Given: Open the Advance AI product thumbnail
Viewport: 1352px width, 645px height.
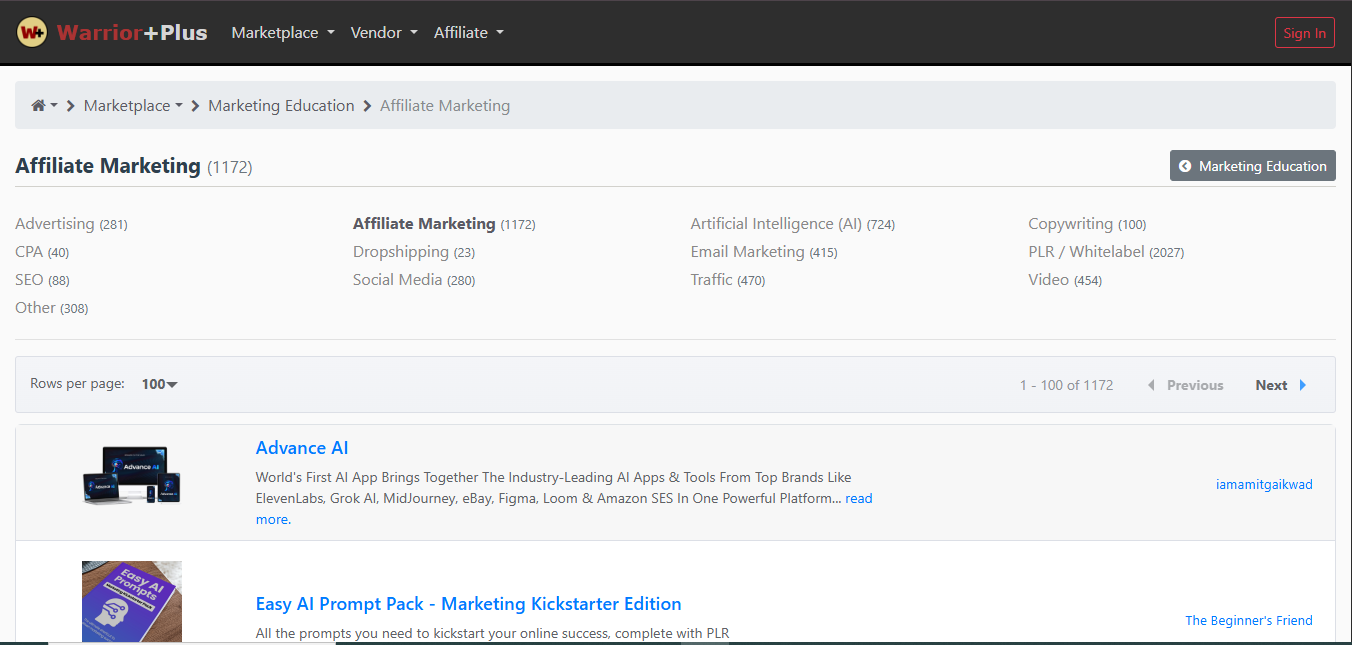Looking at the screenshot, I should 132,475.
